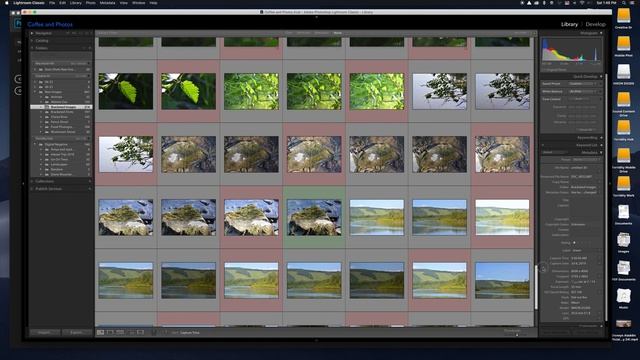The height and width of the screenshot is (360, 640).
Task: Open the white NIKON drive icon
Action: point(623,71)
